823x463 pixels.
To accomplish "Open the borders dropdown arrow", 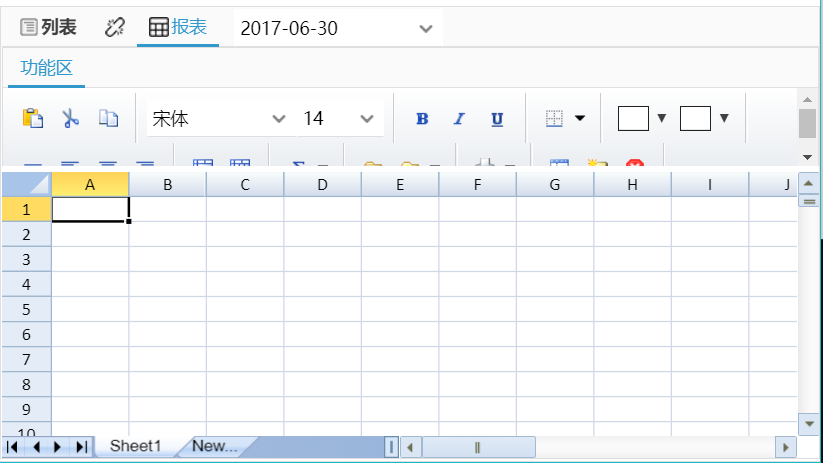I will 580,118.
